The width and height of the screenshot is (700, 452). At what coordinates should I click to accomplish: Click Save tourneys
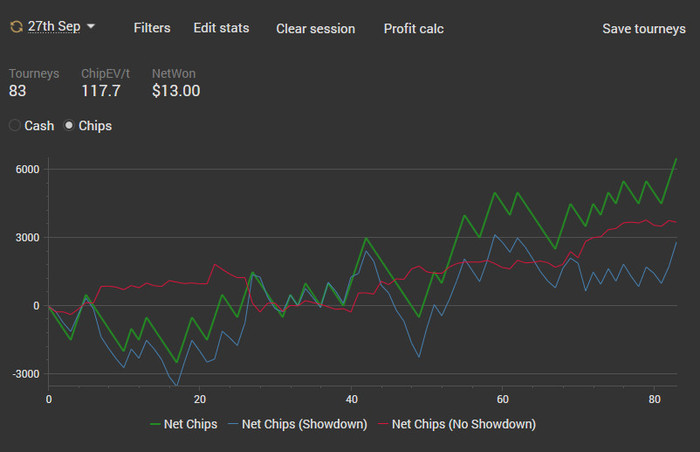pyautogui.click(x=644, y=29)
